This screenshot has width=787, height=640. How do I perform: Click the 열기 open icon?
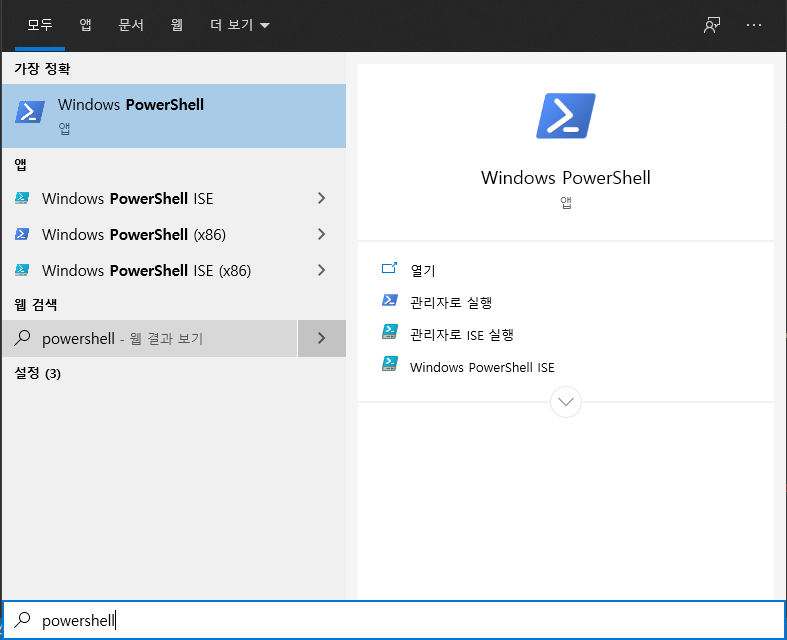click(x=389, y=268)
